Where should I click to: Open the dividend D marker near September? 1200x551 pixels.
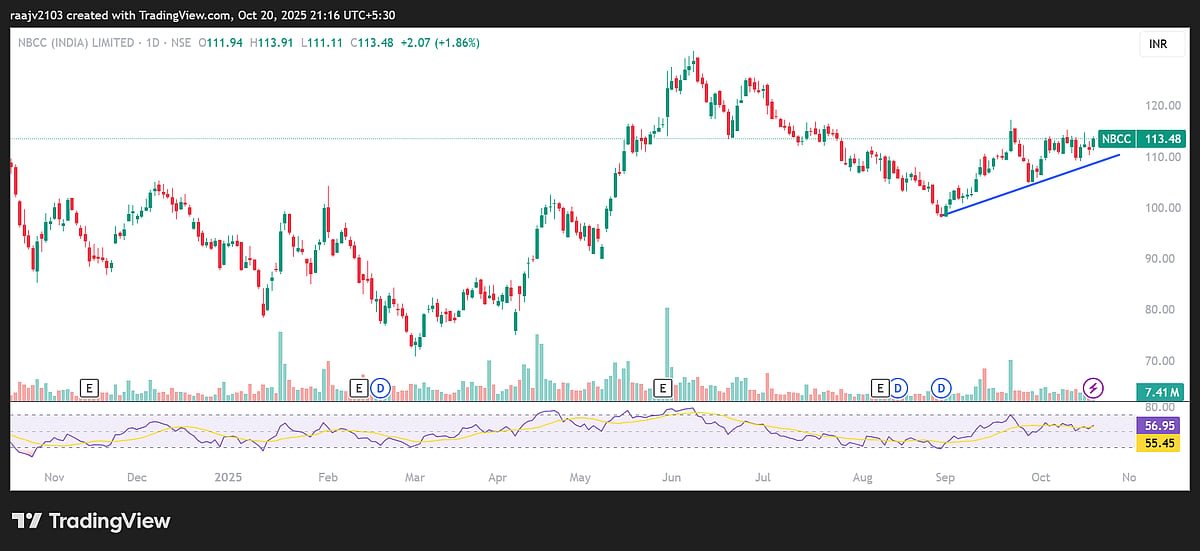(941, 387)
